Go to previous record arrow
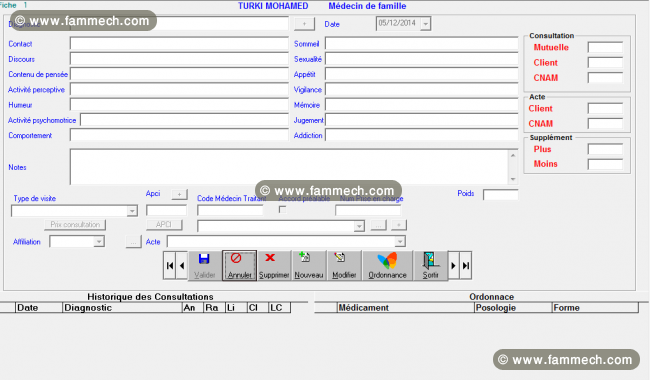Screen dimensions: 650x380 (x=182, y=266)
